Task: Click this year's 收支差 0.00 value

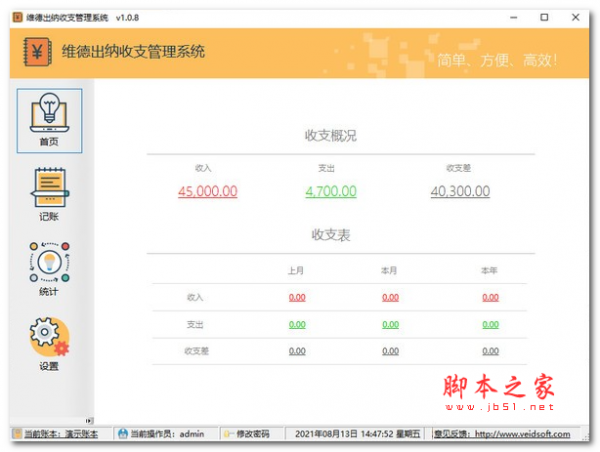Action: (x=490, y=351)
